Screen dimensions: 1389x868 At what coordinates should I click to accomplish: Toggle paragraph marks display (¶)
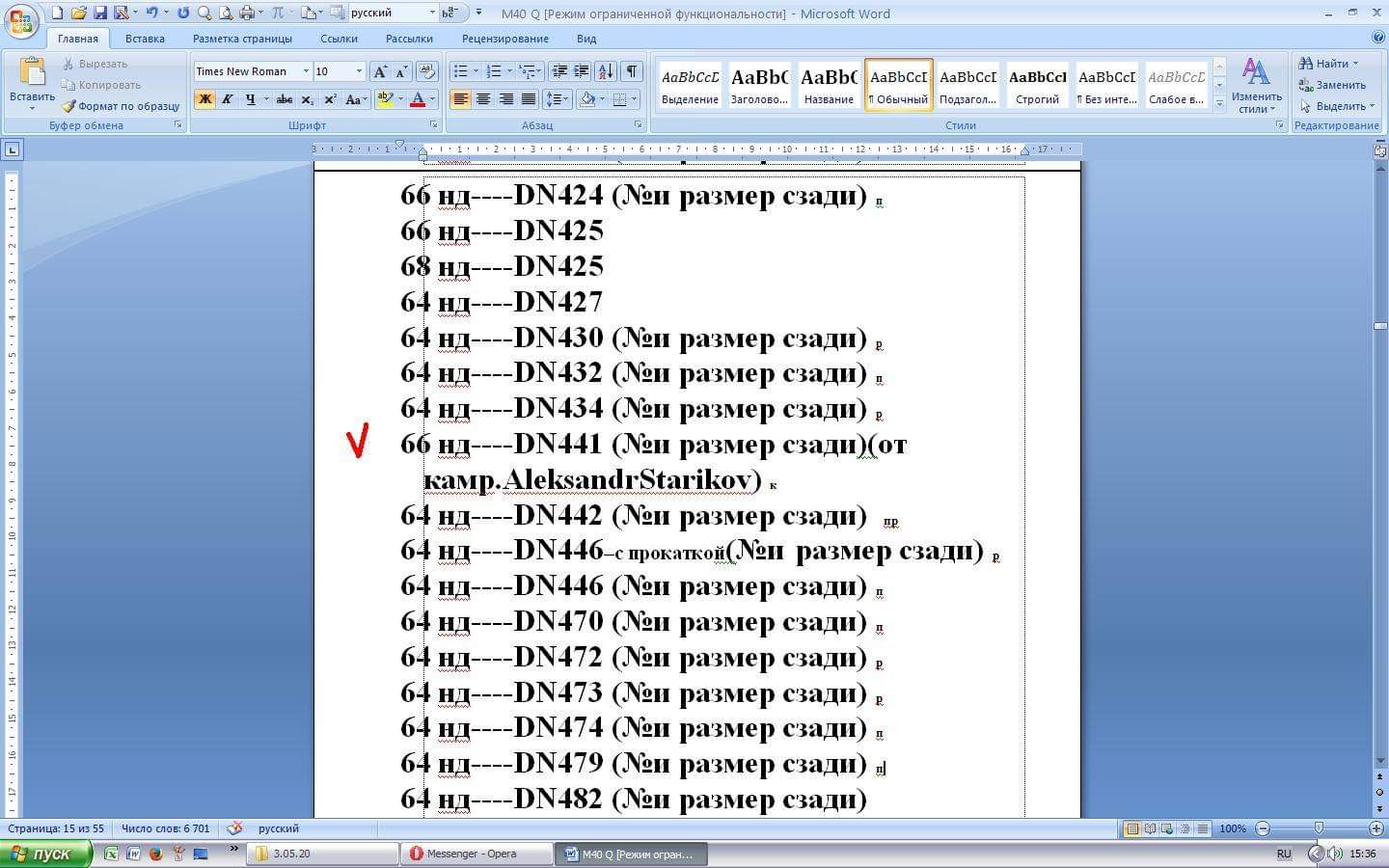point(632,71)
